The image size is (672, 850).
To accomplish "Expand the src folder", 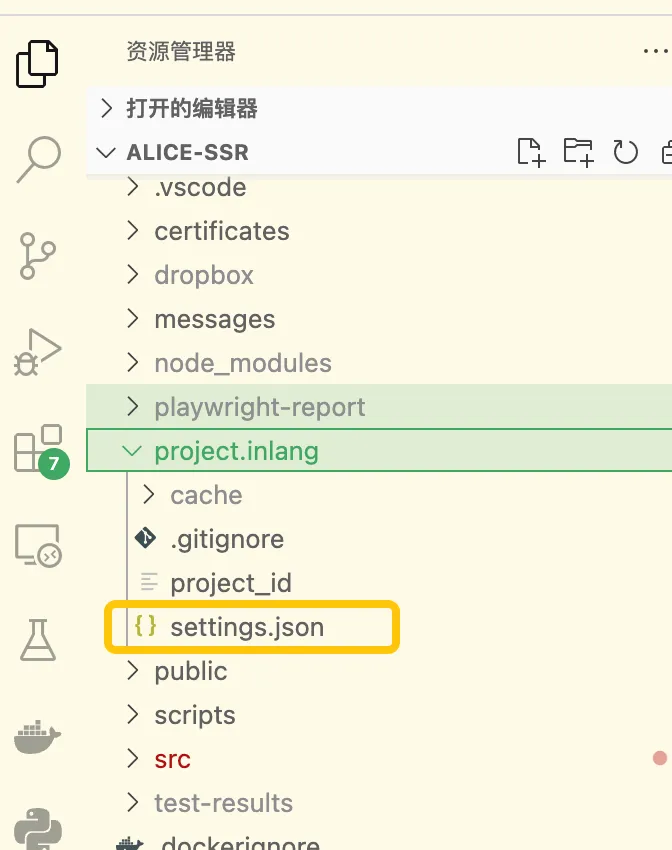I will click(379, 759).
